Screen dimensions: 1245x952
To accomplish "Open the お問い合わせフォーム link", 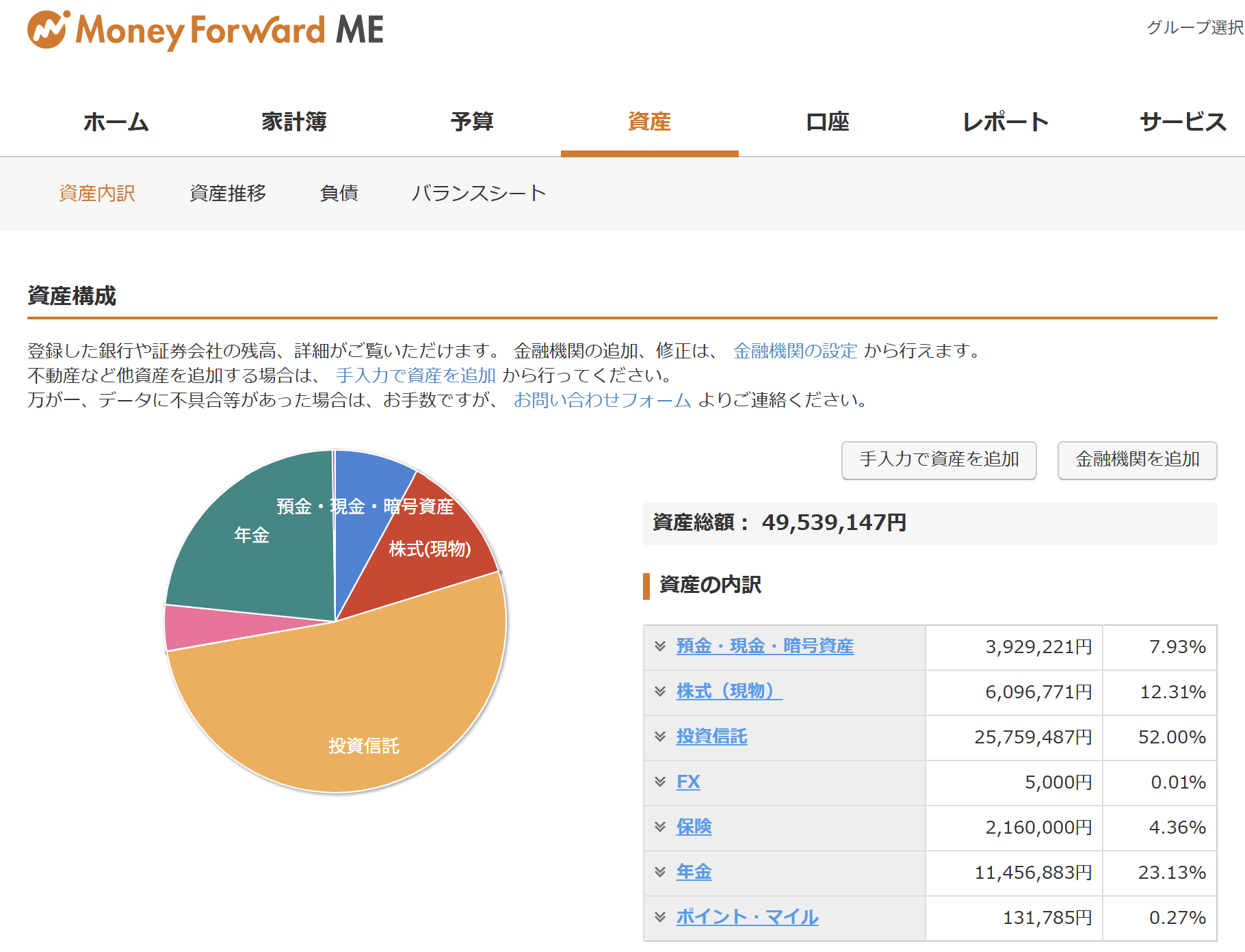I will coord(602,400).
